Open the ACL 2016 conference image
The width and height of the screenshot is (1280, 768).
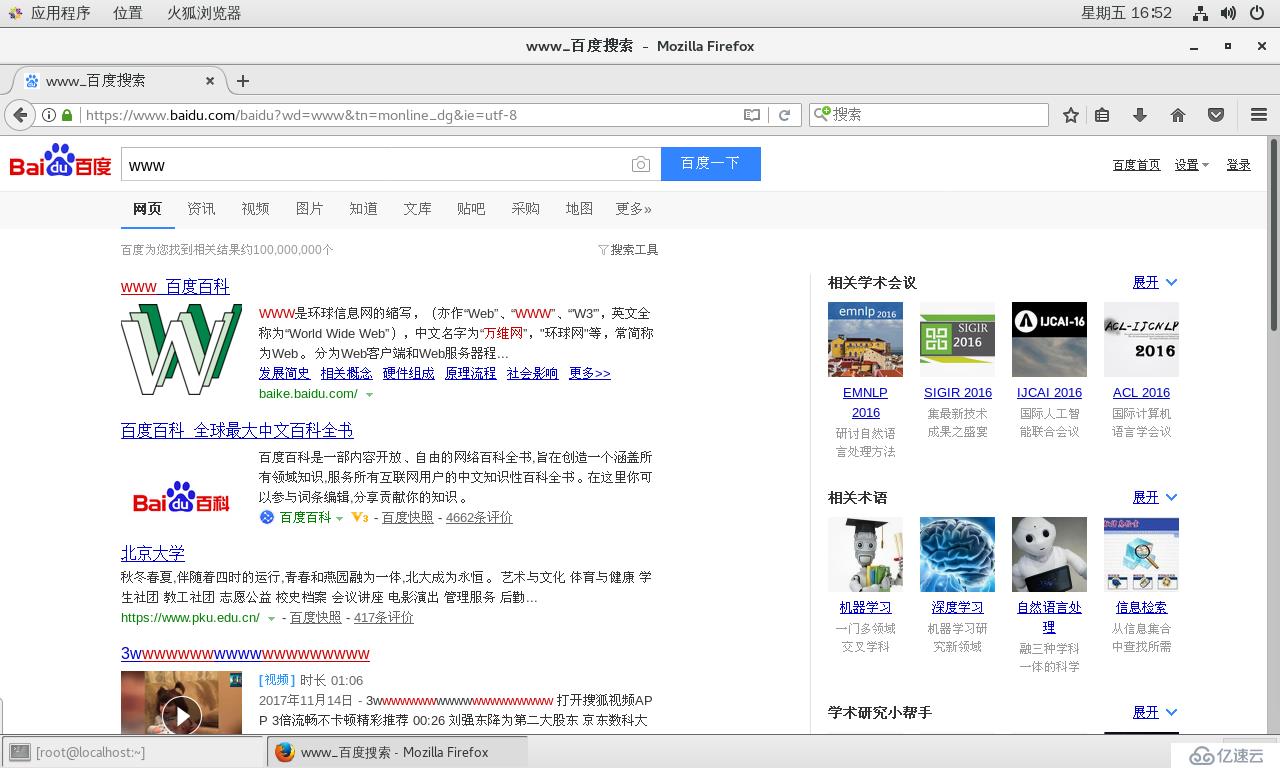click(1141, 340)
